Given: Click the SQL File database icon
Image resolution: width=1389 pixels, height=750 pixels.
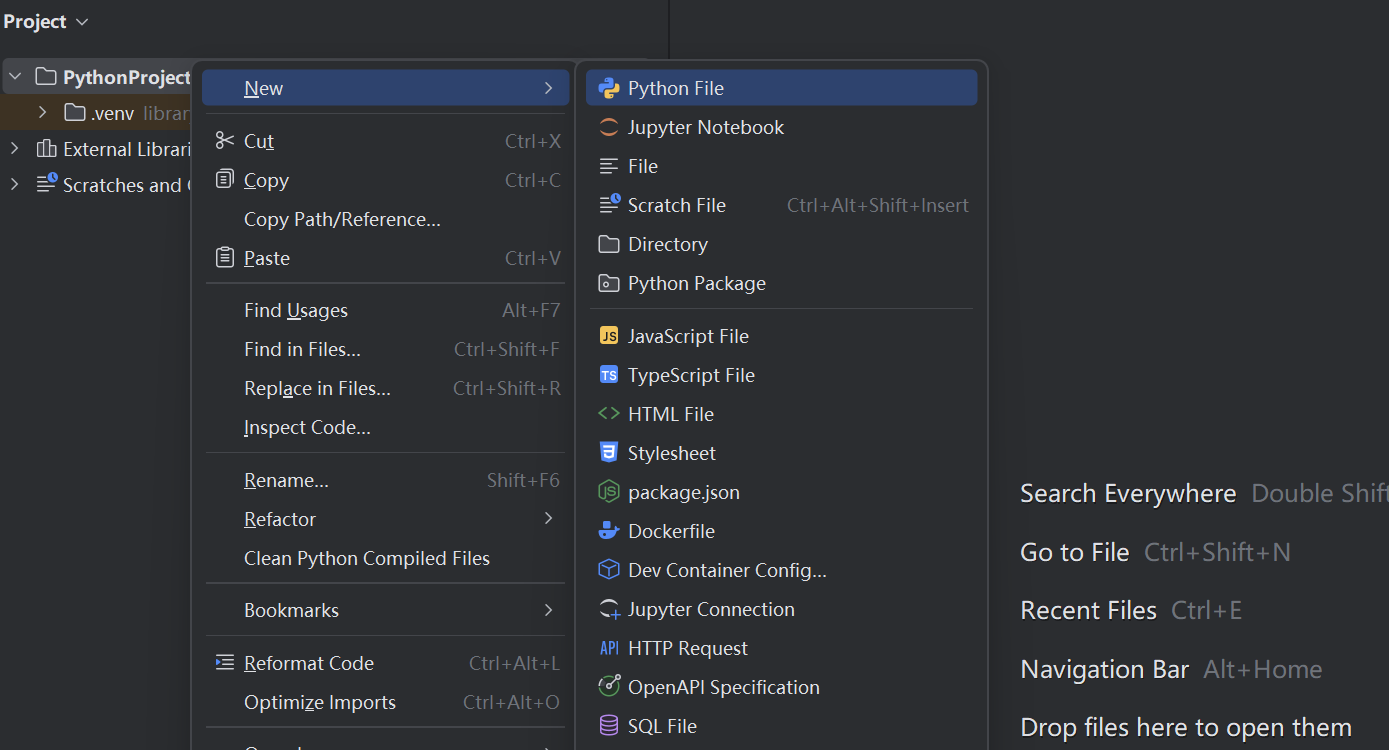Looking at the screenshot, I should pyautogui.click(x=608, y=726).
